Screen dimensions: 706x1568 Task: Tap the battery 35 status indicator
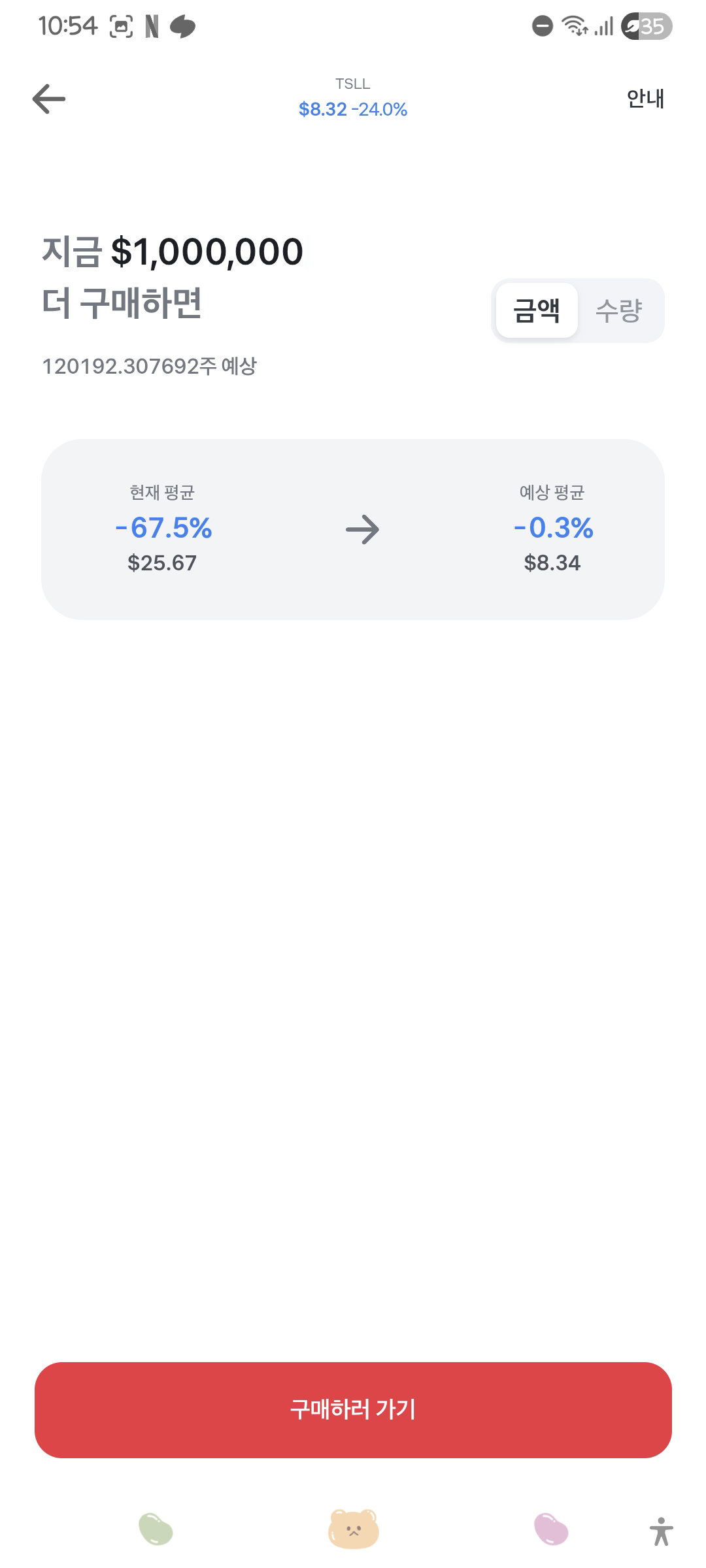(647, 26)
